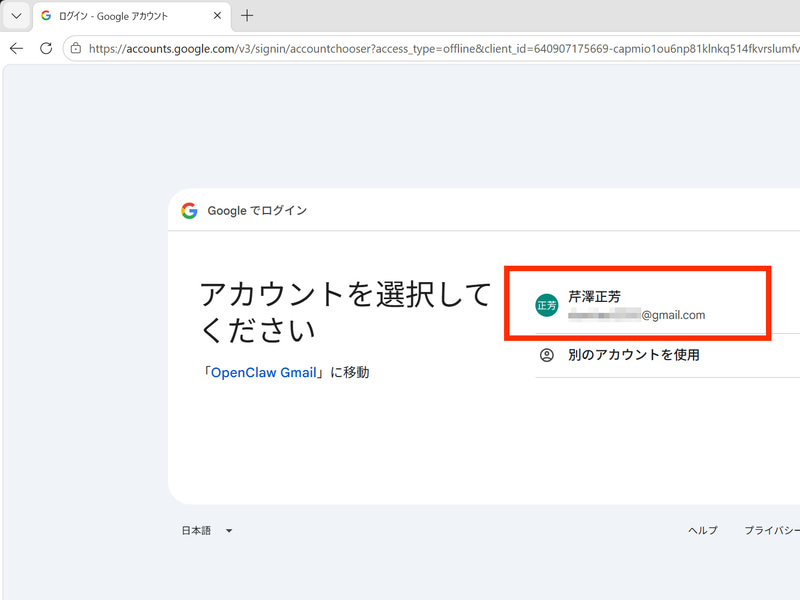800x600 pixels.
Task: Select the ログイン - Google アカウント tab
Action: point(132,16)
